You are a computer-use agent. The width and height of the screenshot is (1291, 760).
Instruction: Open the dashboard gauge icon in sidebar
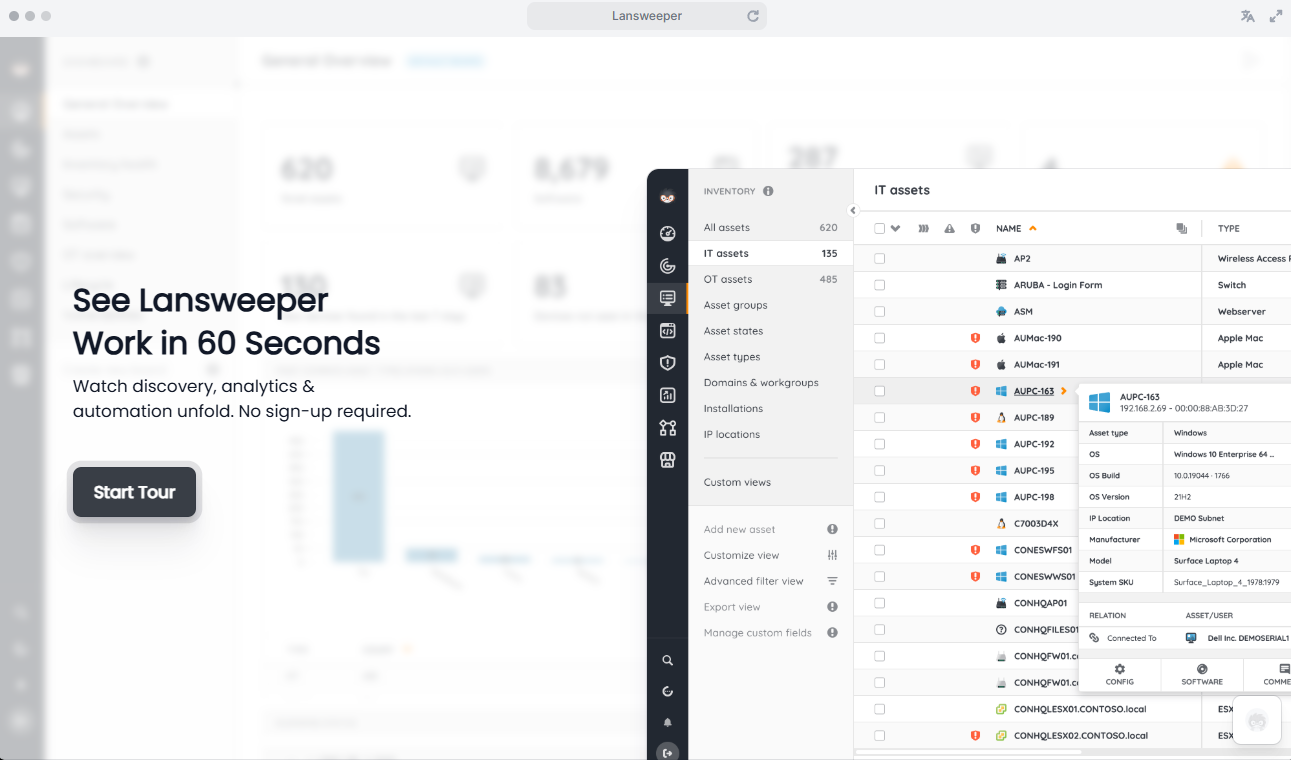[x=668, y=233]
